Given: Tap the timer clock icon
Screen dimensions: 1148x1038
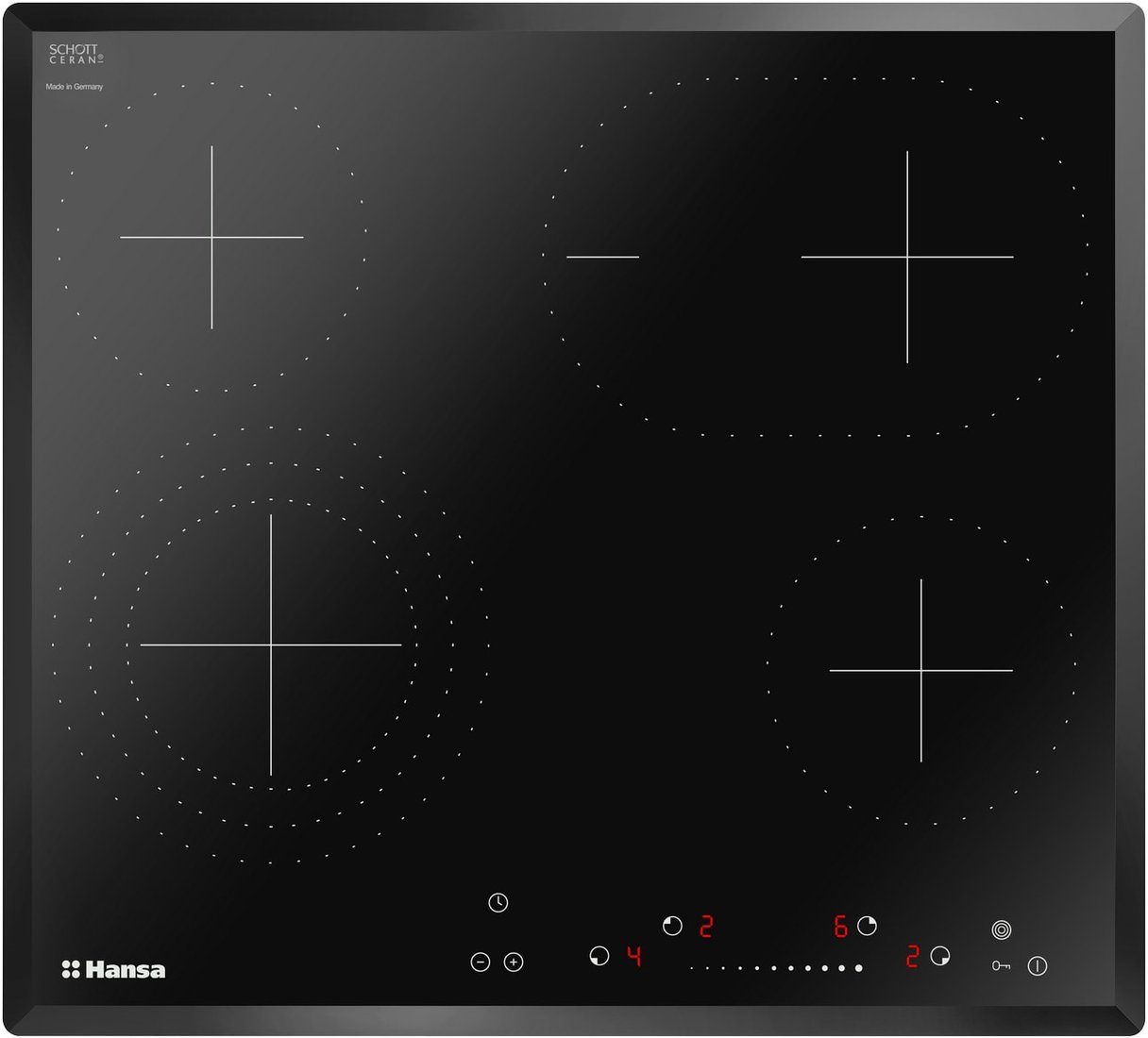Looking at the screenshot, I should coord(498,903).
